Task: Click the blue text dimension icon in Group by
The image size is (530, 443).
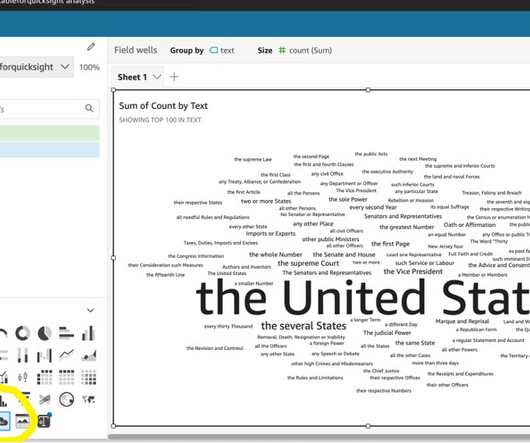Action: [x=214, y=50]
